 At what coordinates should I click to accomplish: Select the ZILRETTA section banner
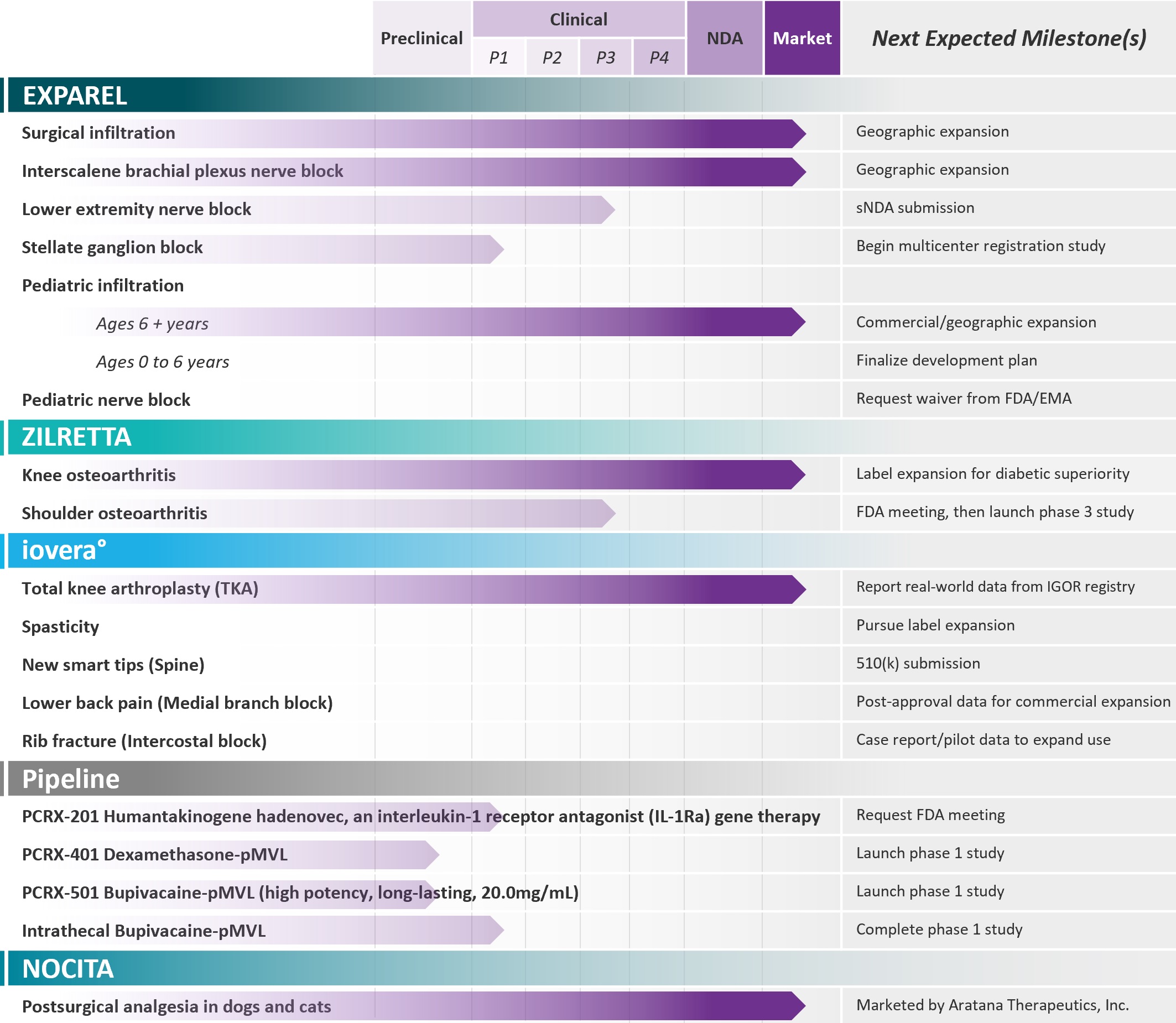click(x=76, y=437)
